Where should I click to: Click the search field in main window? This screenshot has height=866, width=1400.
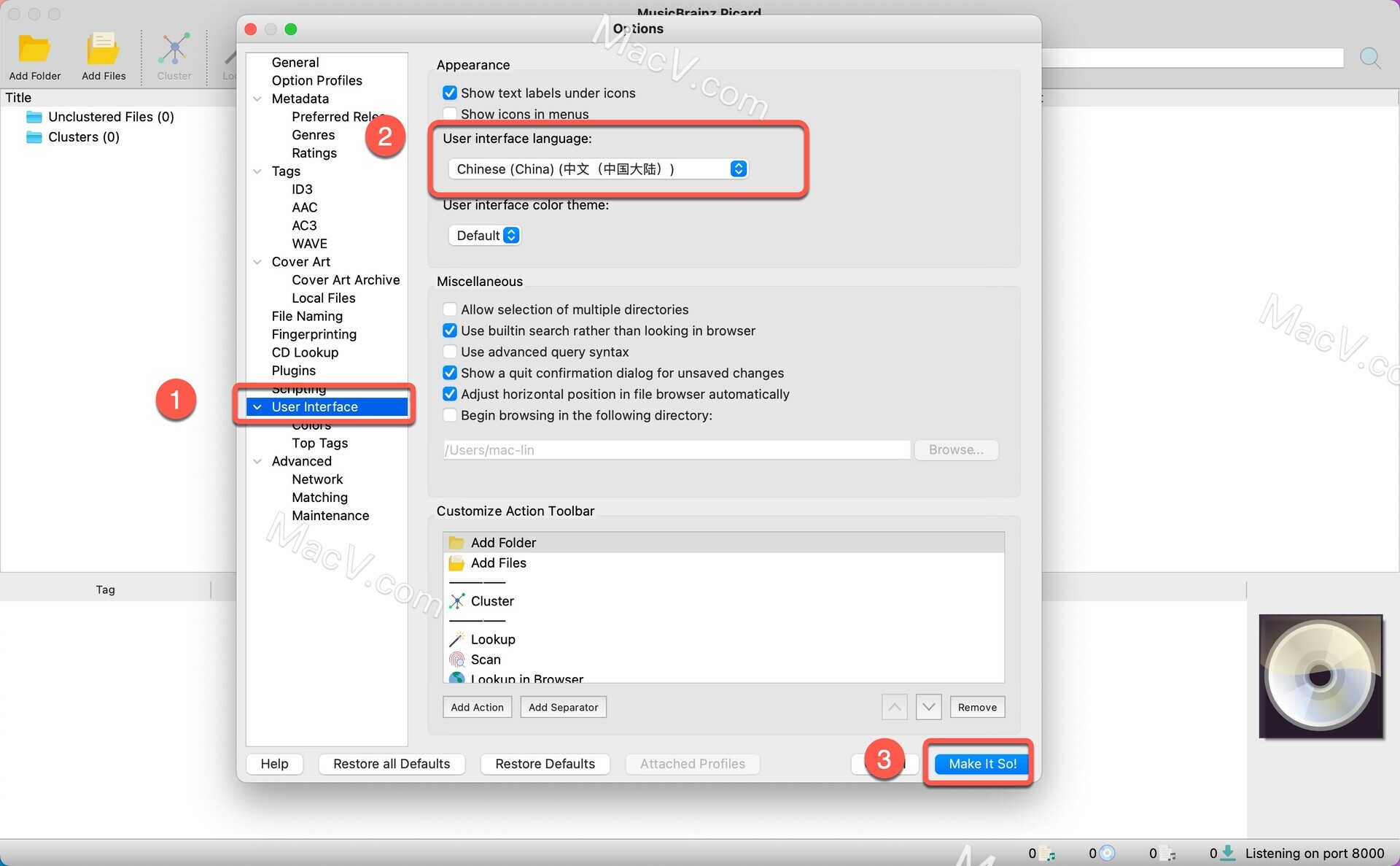[1192, 58]
